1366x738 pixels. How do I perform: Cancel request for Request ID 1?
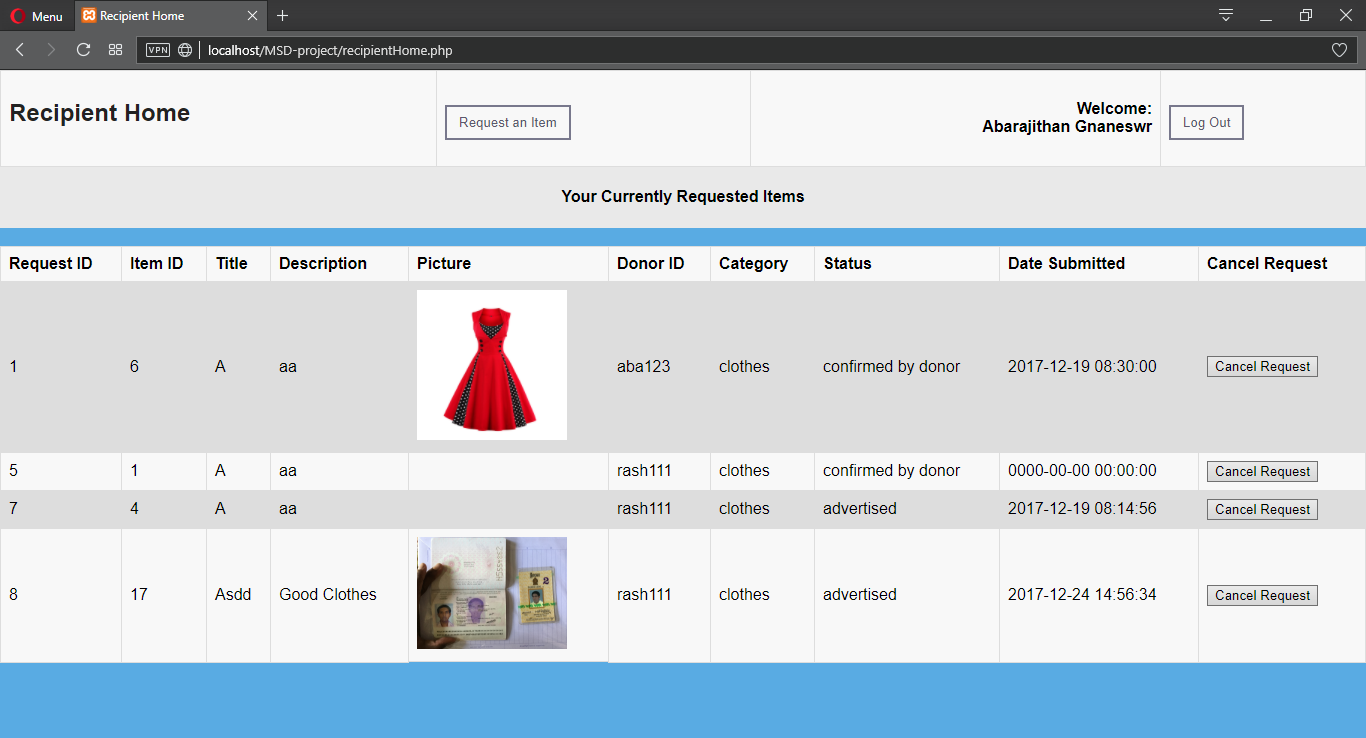tap(1262, 367)
